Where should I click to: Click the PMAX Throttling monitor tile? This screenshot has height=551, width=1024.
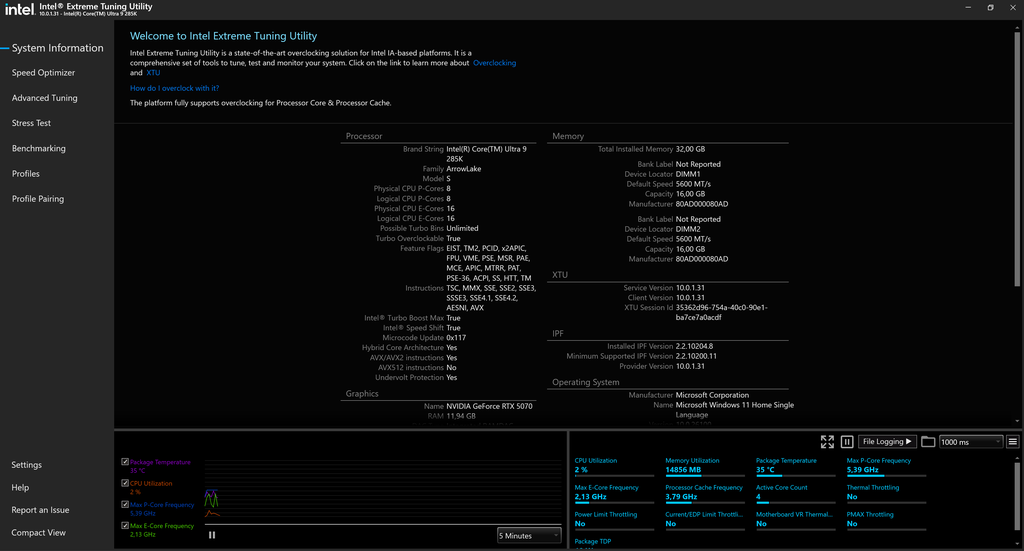pyautogui.click(x=886, y=520)
